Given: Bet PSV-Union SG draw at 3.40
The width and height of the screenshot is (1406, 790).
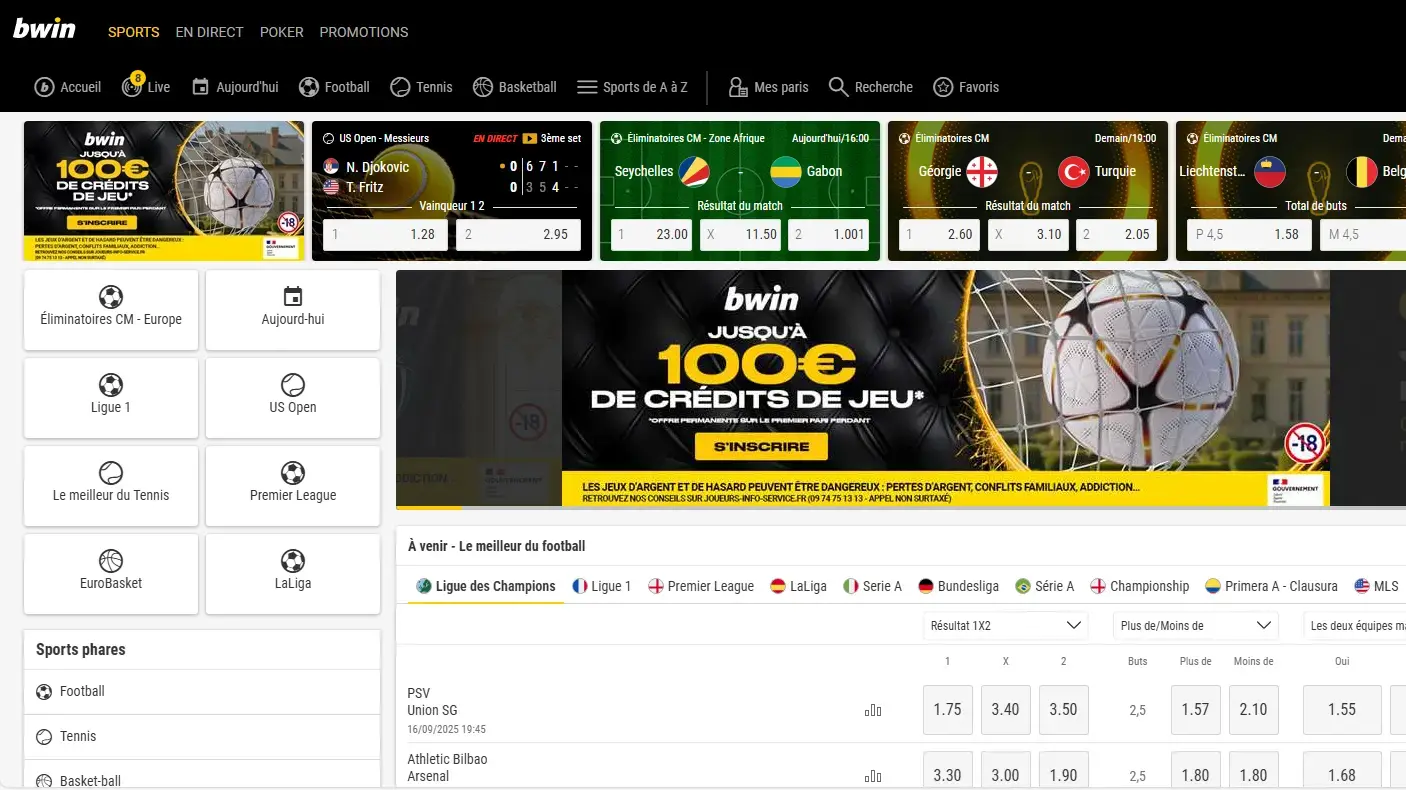Looking at the screenshot, I should coord(1005,710).
